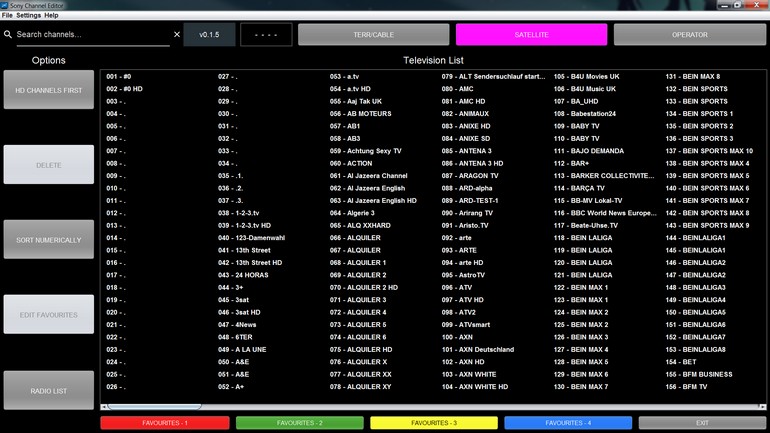This screenshot has height=433, width=770.
Task: Select channel "055 - Aaj Tak UK"
Action: coord(356,101)
